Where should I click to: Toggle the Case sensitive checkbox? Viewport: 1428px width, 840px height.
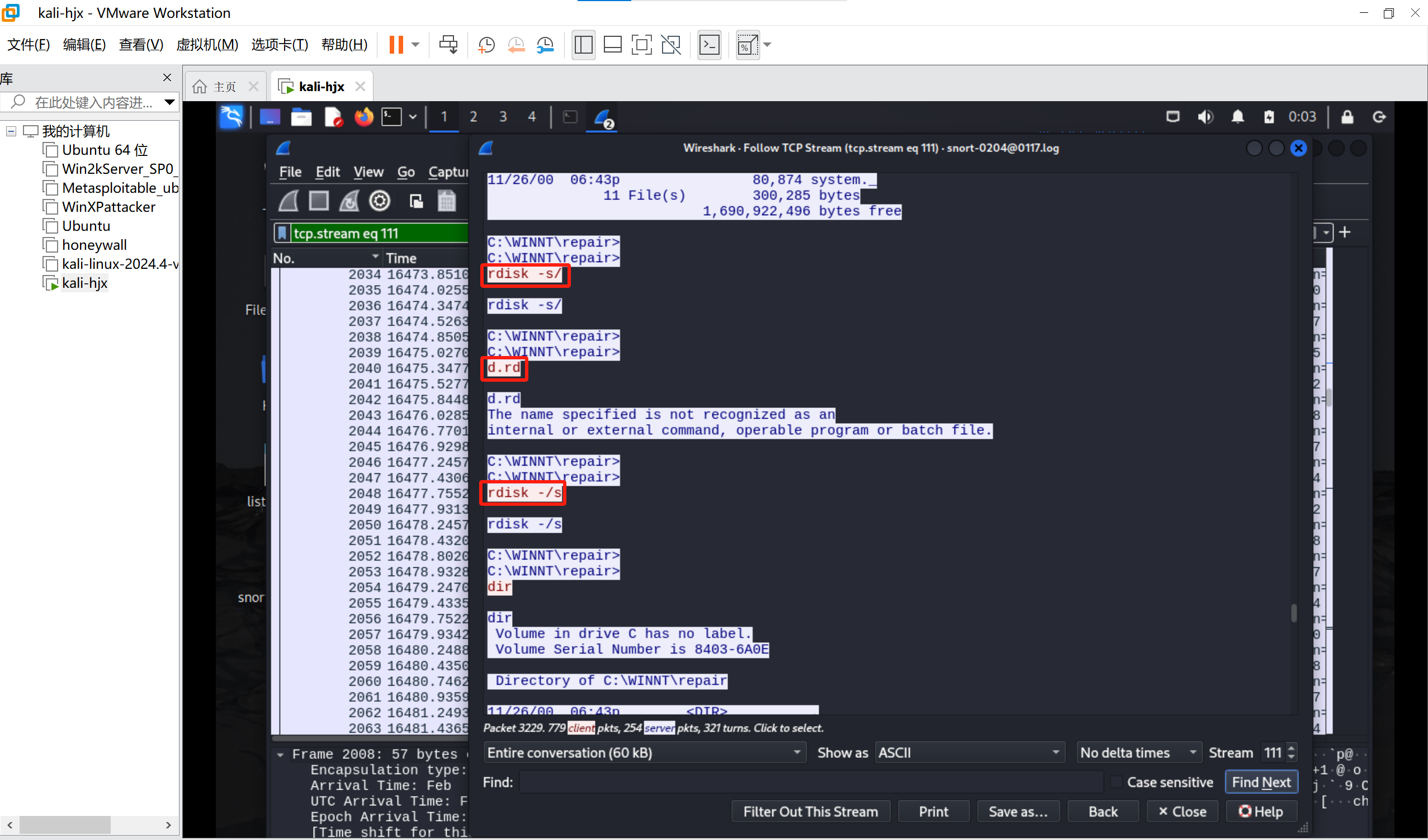(x=1117, y=784)
